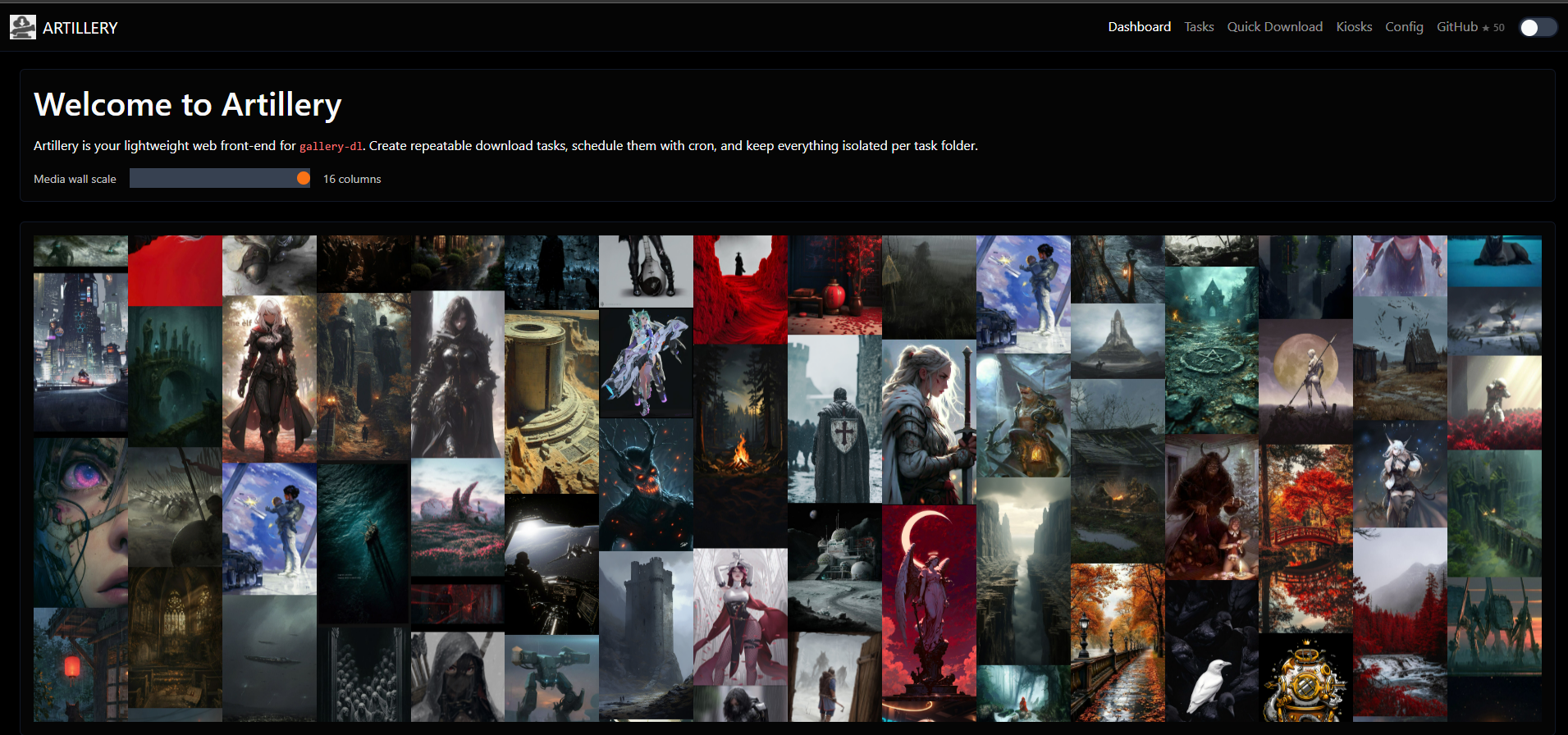Open the red maple bridge thumbnail
Screen dimensions: 1568x735
(x=1305, y=538)
